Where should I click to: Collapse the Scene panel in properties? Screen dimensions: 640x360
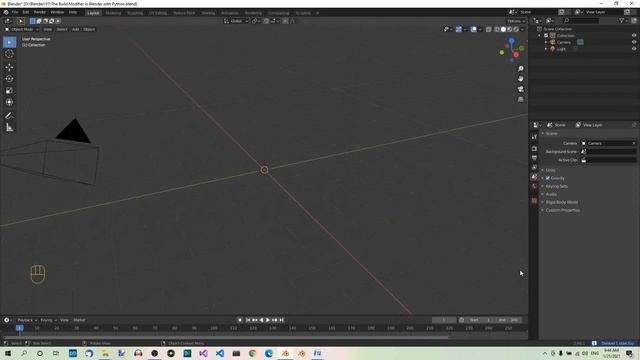tap(551, 133)
